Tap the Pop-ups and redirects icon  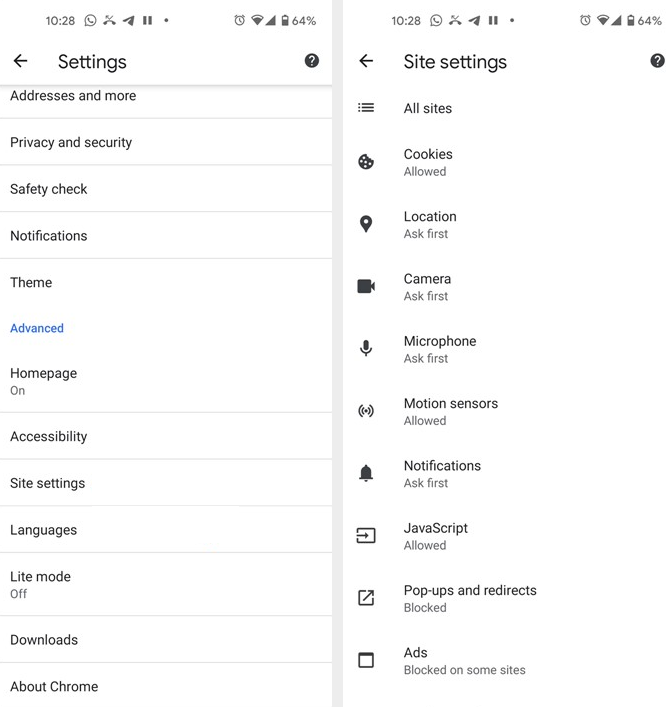tap(366, 598)
